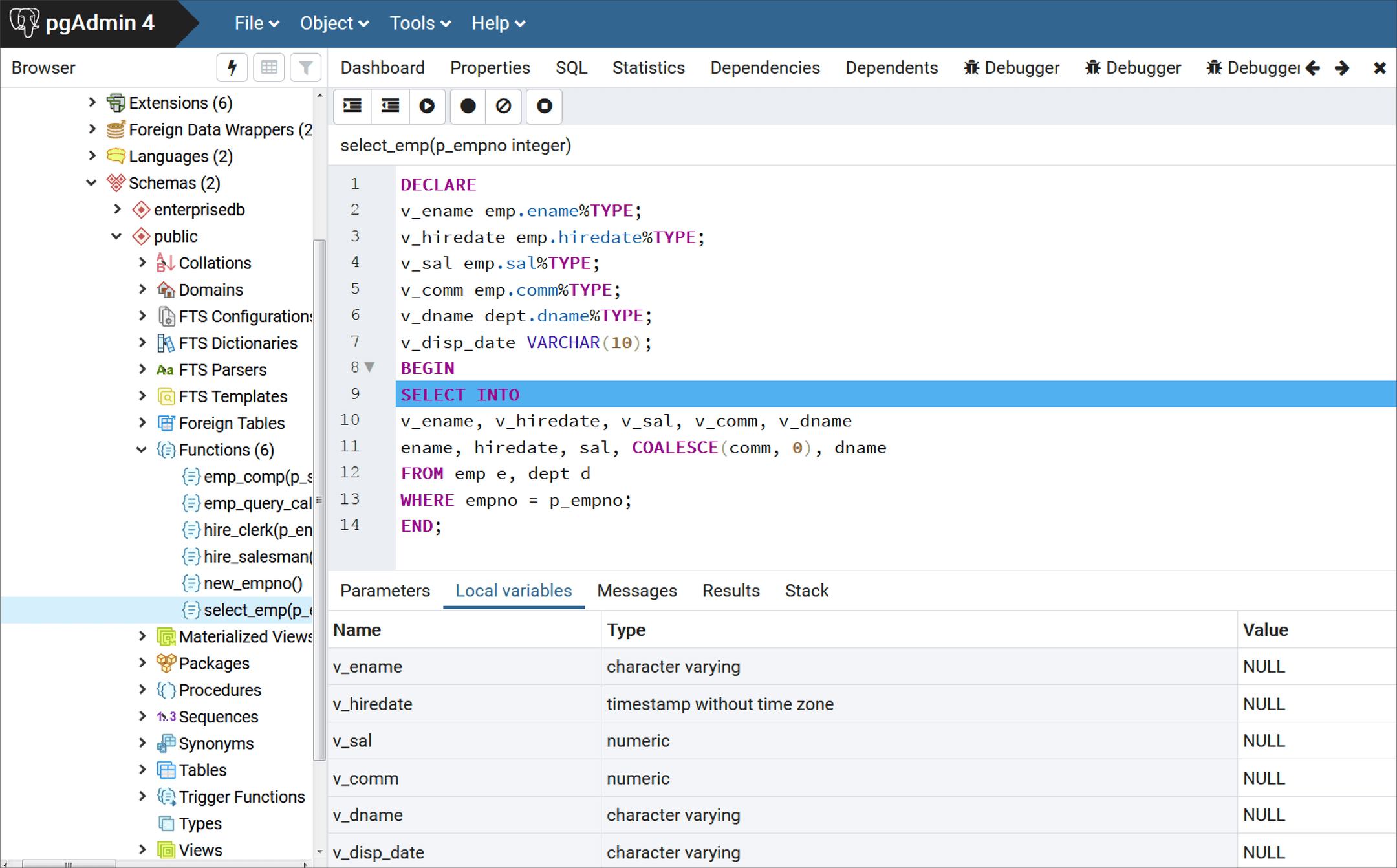Click the Step into debugger button
This screenshot has height=868, width=1397.
click(352, 105)
